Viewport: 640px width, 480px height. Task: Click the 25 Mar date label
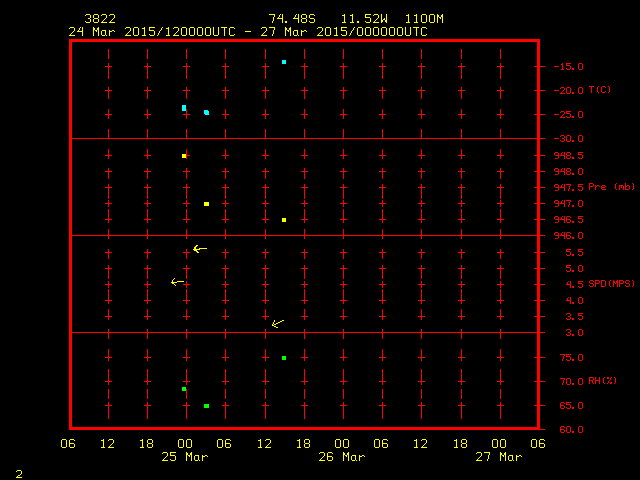(184, 457)
